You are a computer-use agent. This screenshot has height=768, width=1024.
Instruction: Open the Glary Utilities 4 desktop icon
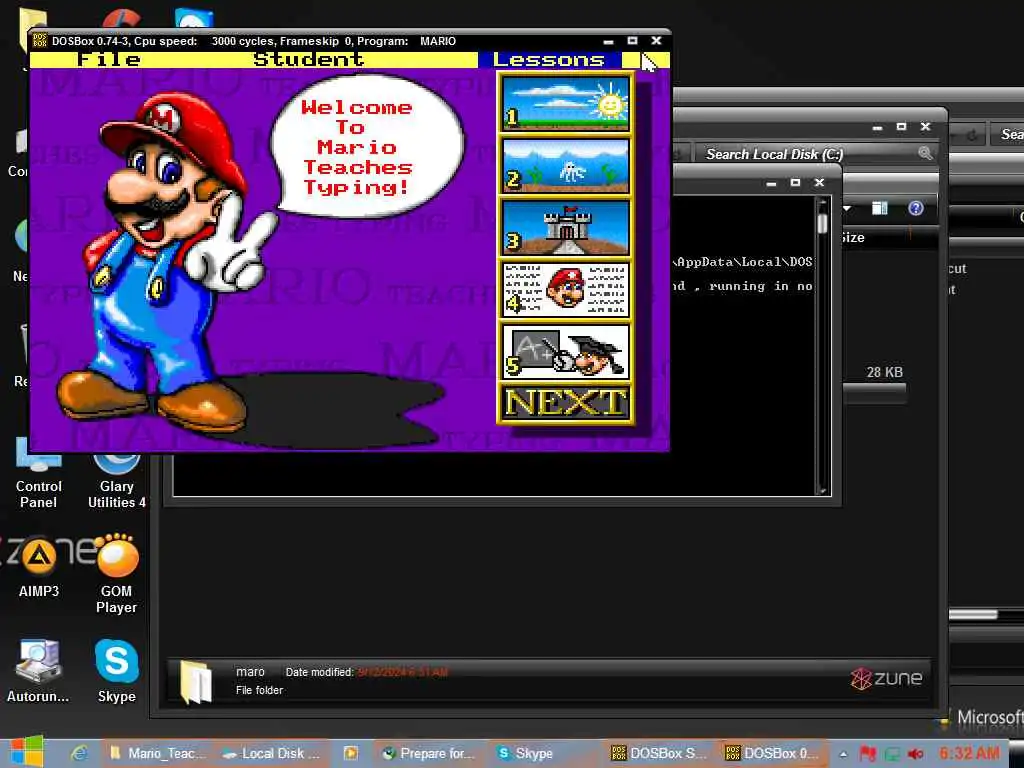(116, 480)
